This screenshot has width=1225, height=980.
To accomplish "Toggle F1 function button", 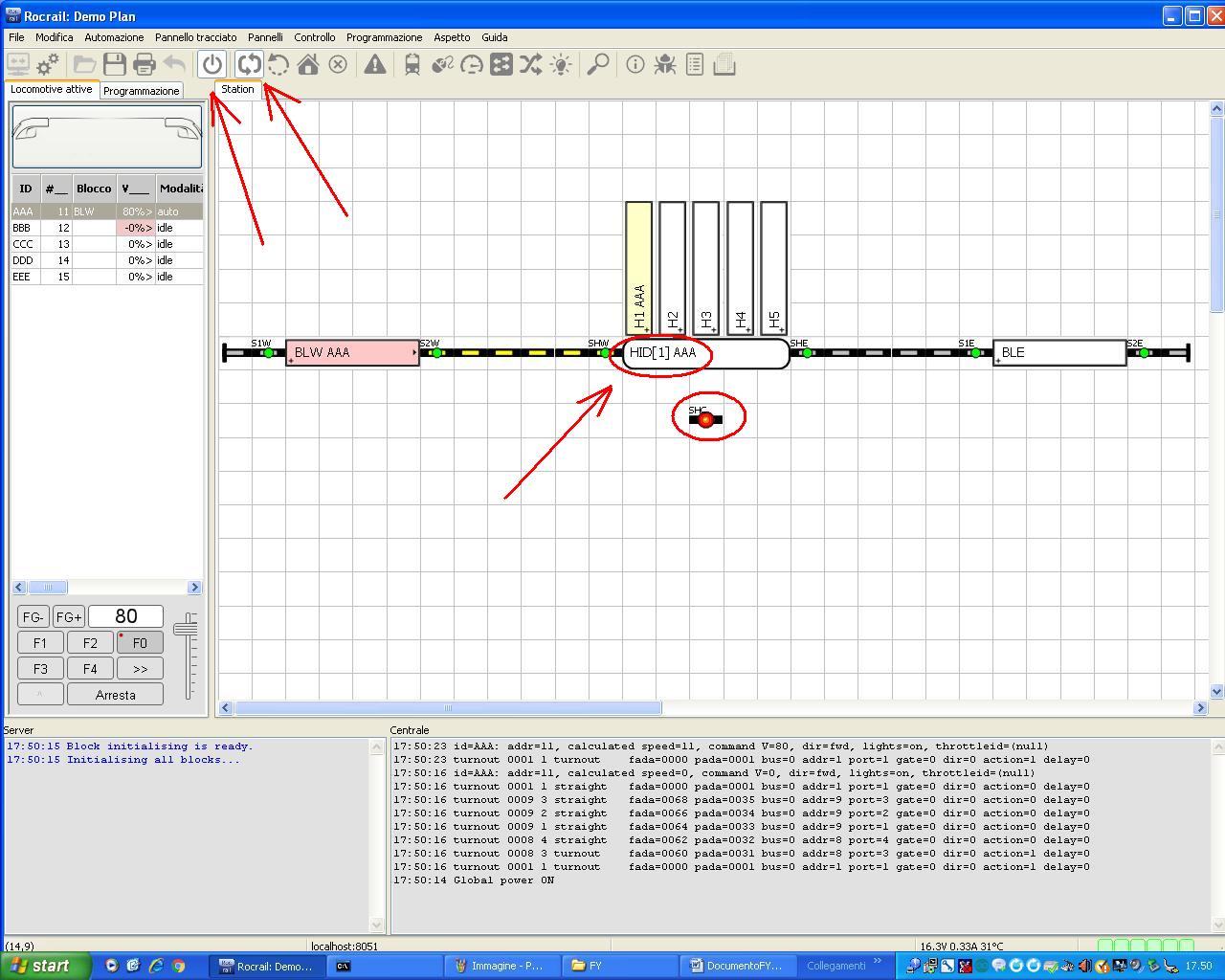I will click(40, 643).
